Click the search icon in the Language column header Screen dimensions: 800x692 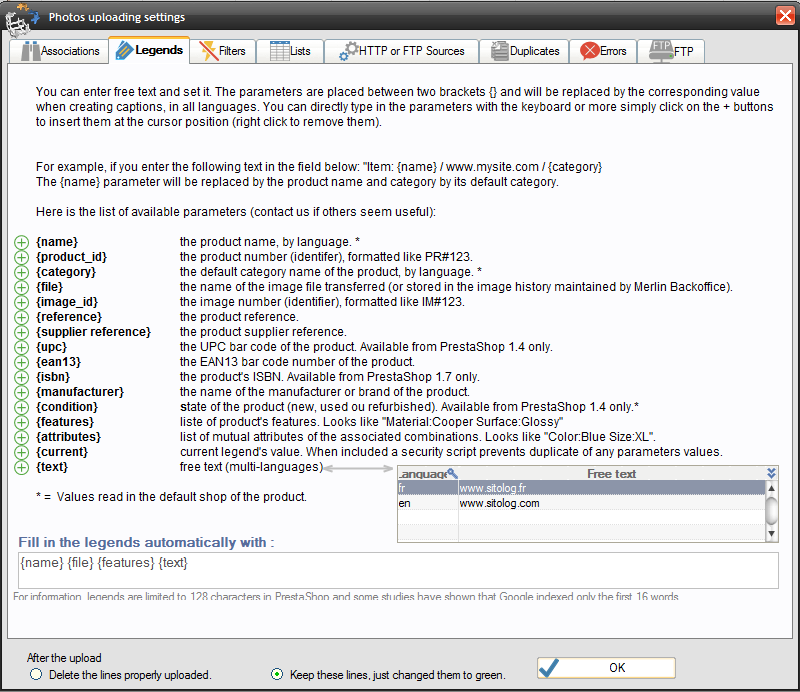[452, 473]
